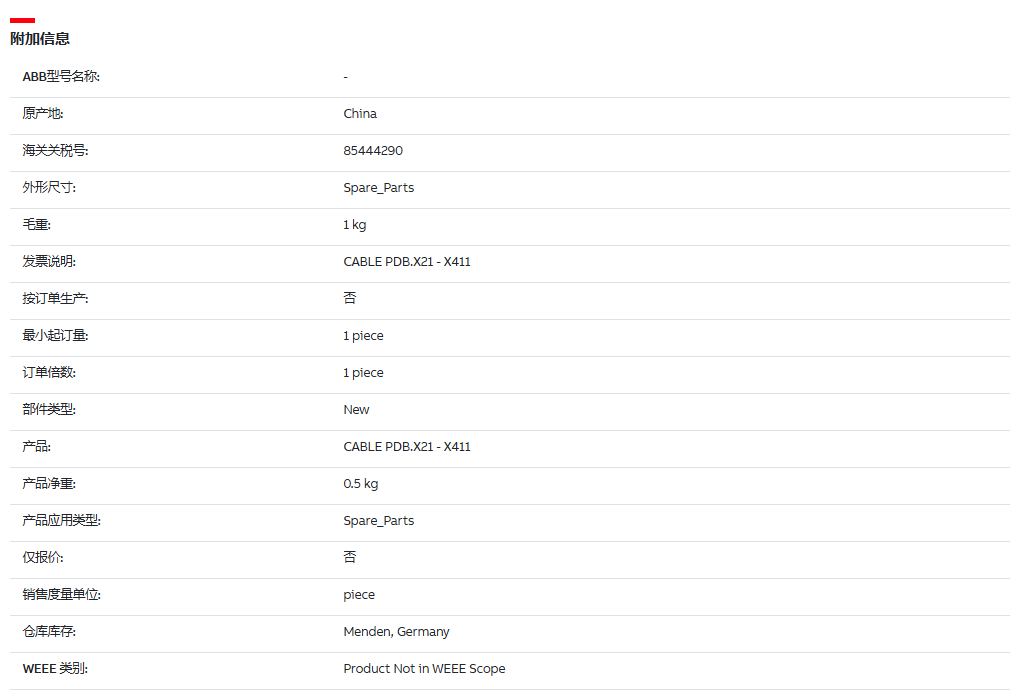
Task: Click the 海关关税号 label
Action: point(55,151)
